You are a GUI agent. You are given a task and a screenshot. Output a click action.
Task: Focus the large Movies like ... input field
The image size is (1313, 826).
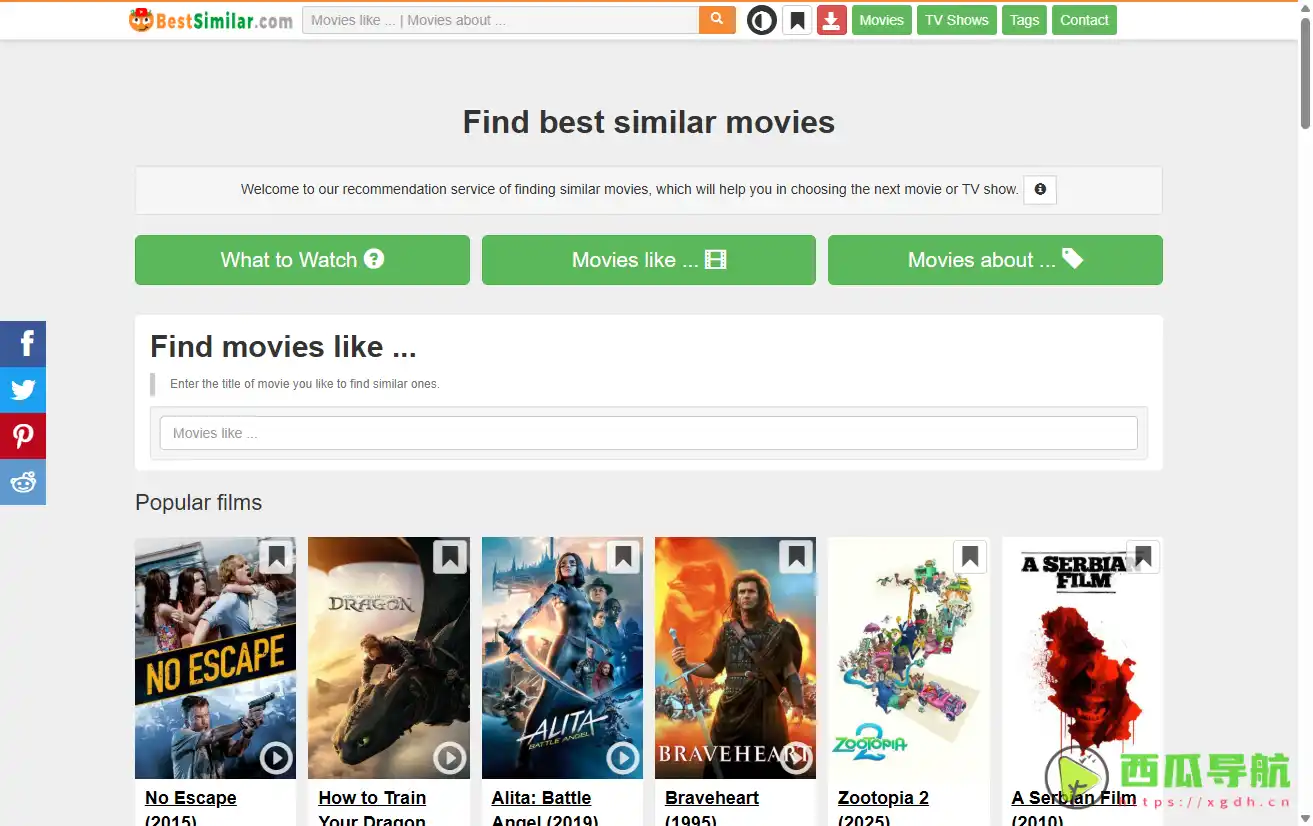pyautogui.click(x=648, y=433)
